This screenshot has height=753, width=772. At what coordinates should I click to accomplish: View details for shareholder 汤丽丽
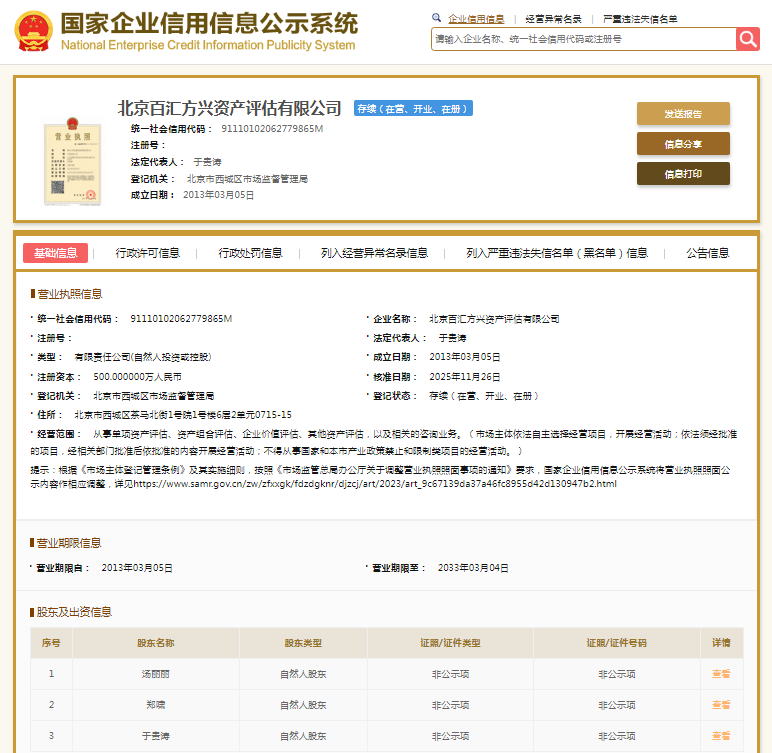[x=720, y=674]
